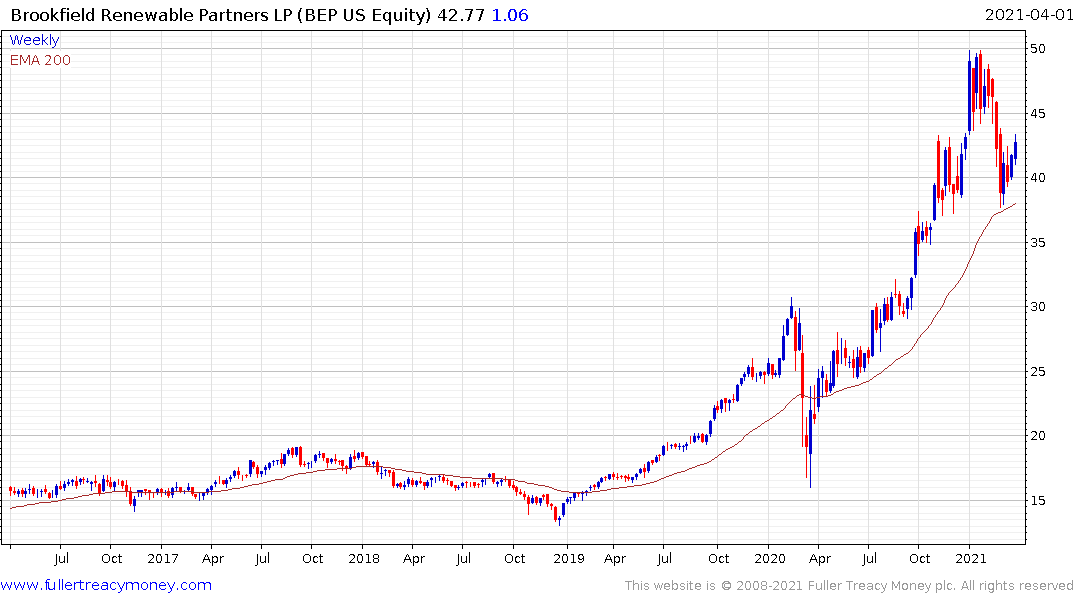Click the 2020 year label on time axis
The width and height of the screenshot is (1075, 600).
[x=769, y=558]
